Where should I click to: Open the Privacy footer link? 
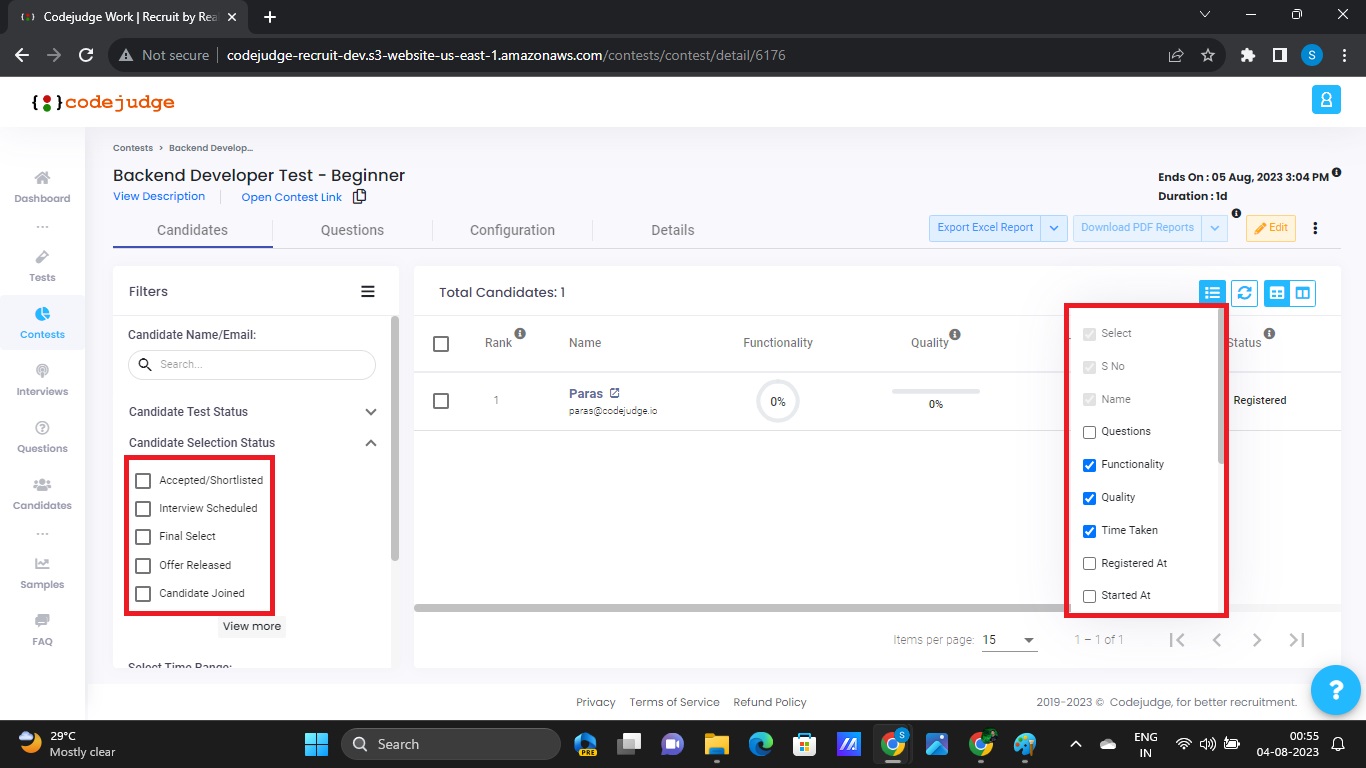pyautogui.click(x=596, y=702)
